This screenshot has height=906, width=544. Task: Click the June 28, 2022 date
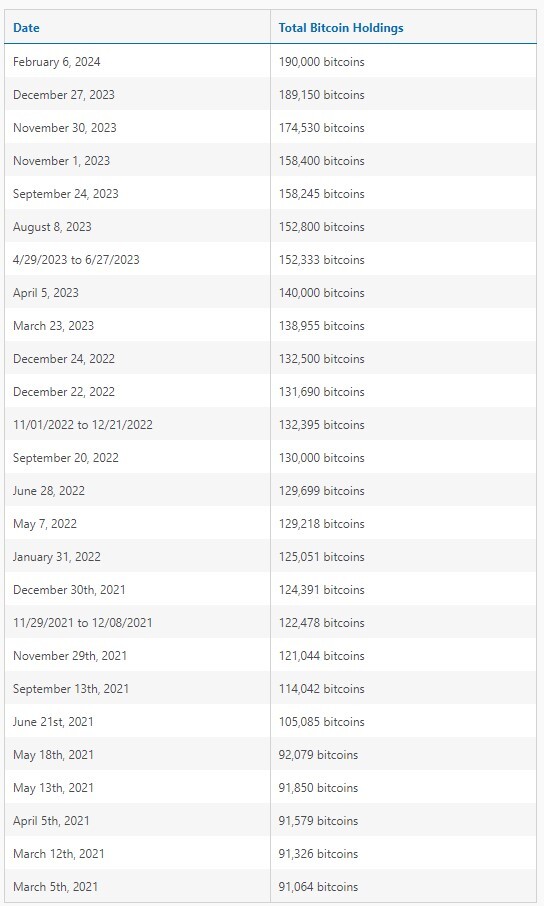point(49,491)
